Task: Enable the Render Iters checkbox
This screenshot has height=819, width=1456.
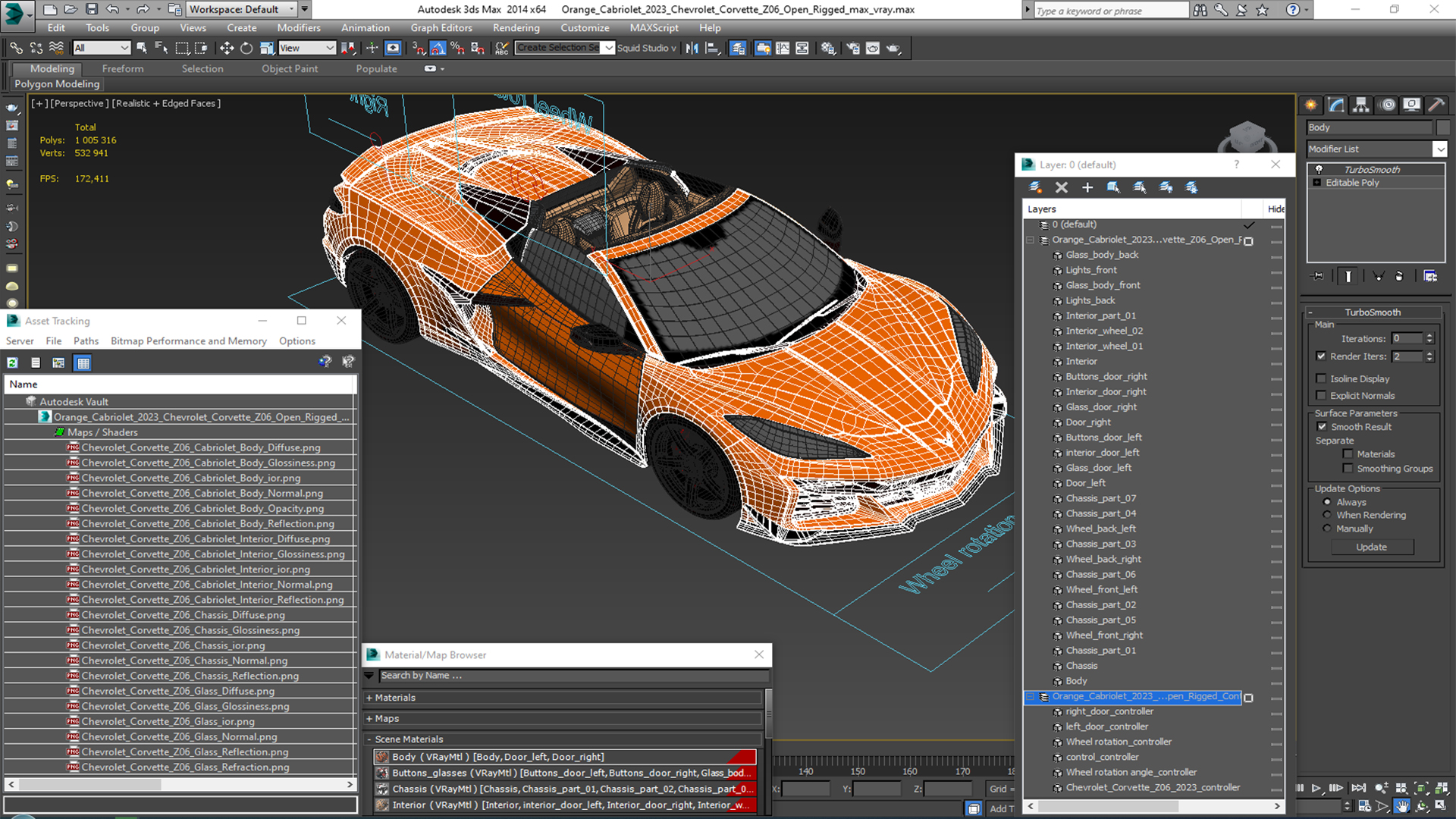Action: (x=1321, y=356)
